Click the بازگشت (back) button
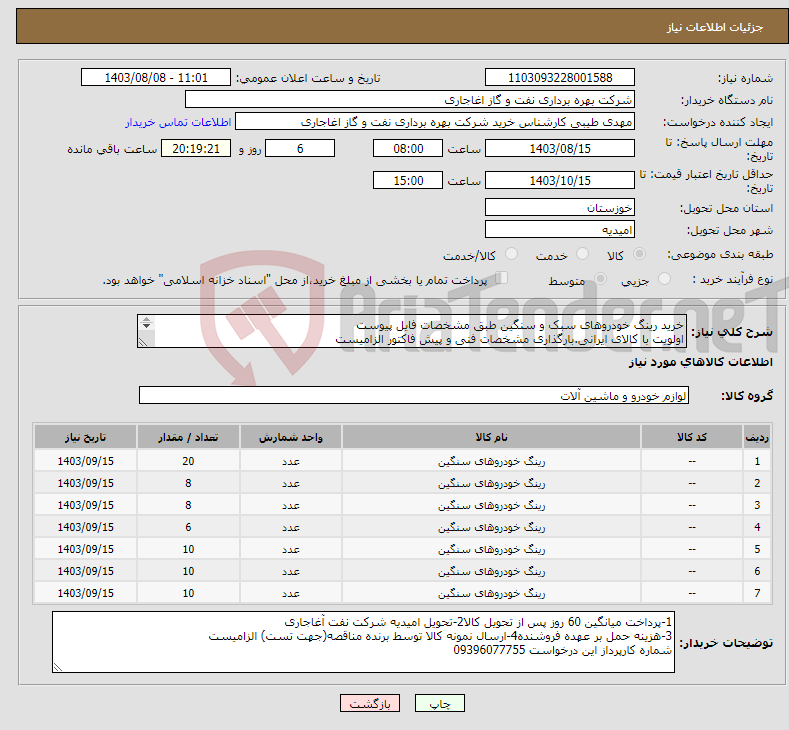 tap(370, 703)
